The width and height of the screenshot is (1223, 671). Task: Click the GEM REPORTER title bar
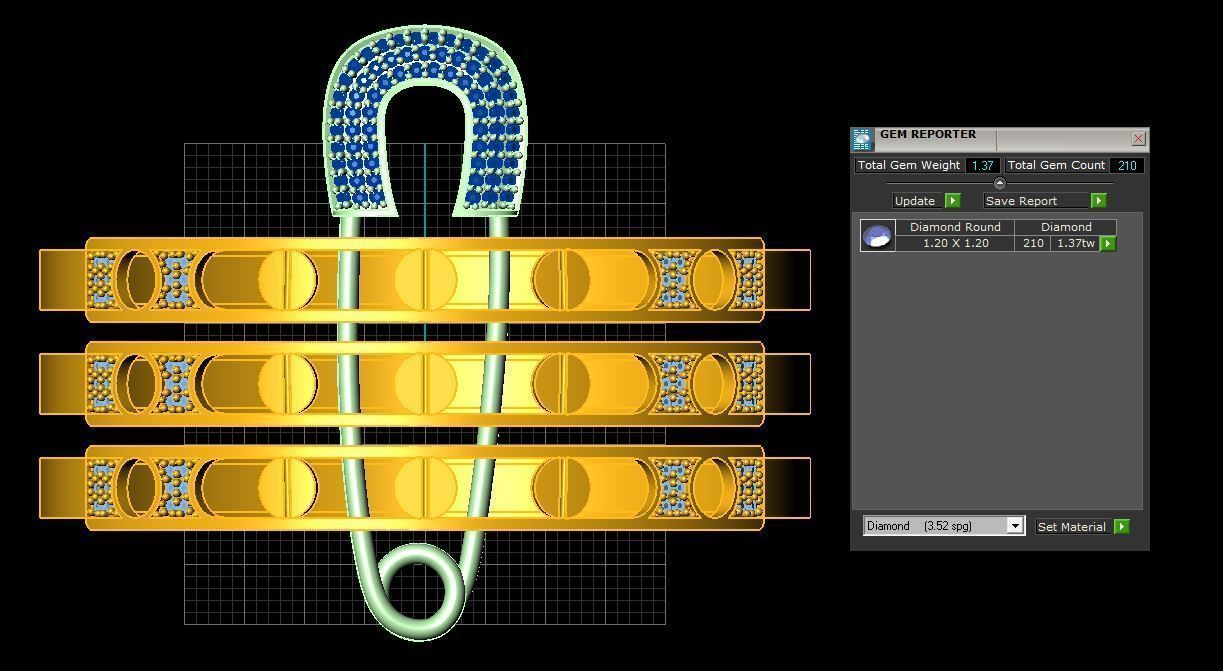coord(1000,138)
